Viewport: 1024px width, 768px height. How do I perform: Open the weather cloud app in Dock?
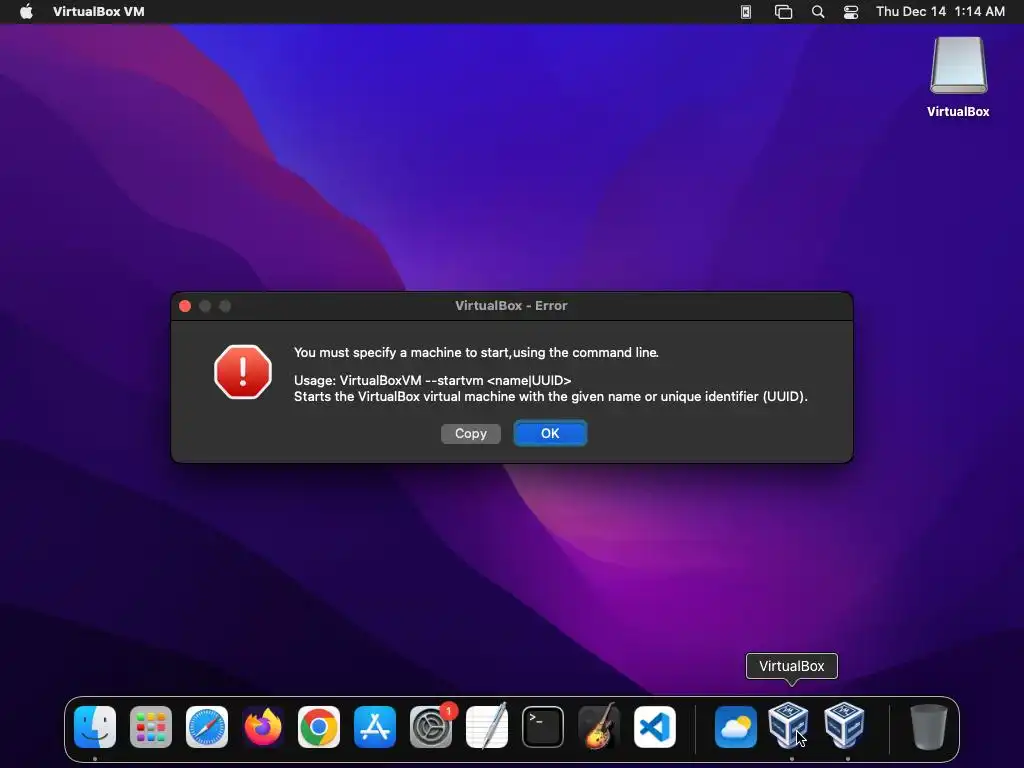736,727
